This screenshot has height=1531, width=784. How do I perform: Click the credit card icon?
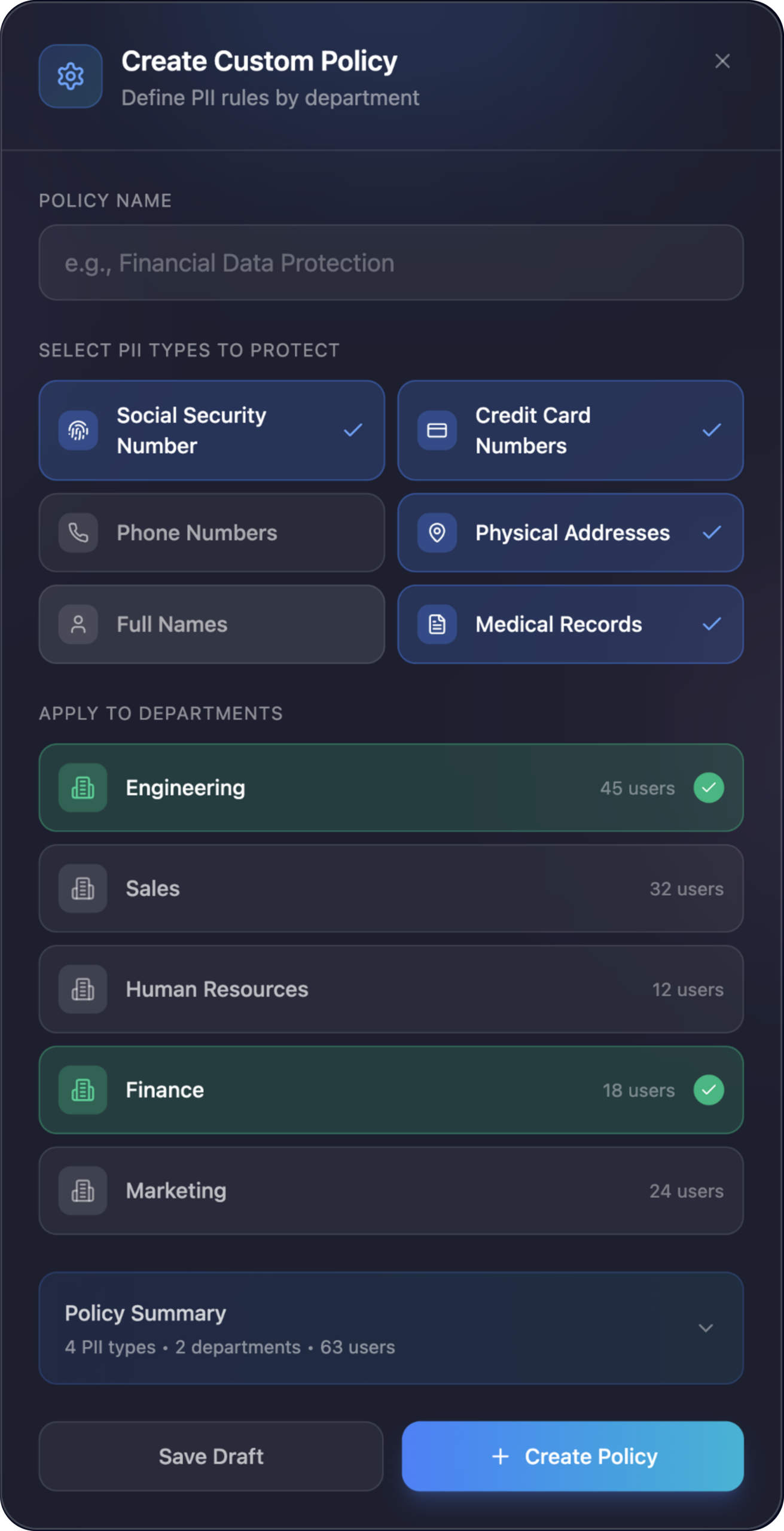coord(437,430)
